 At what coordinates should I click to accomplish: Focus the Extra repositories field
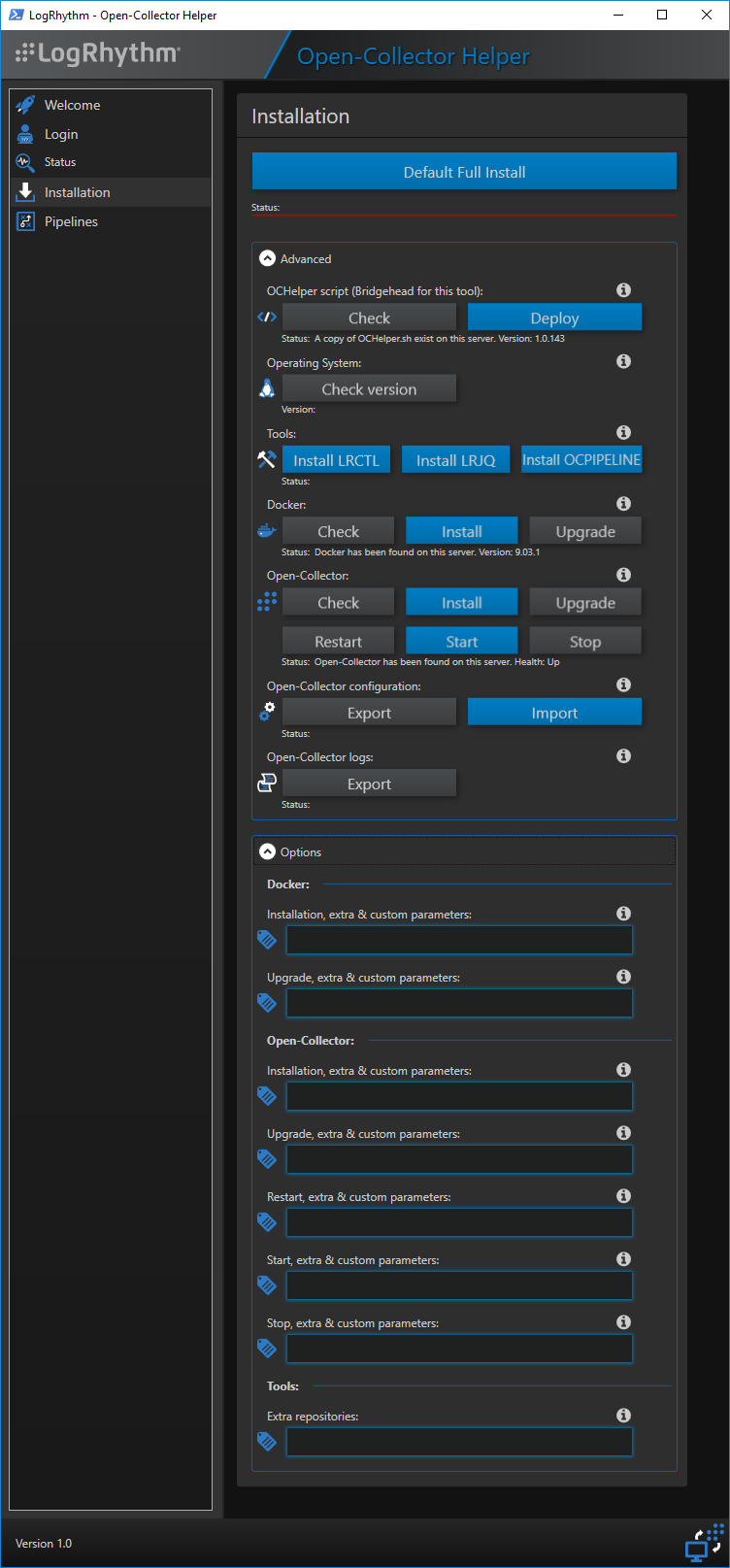[459, 1442]
